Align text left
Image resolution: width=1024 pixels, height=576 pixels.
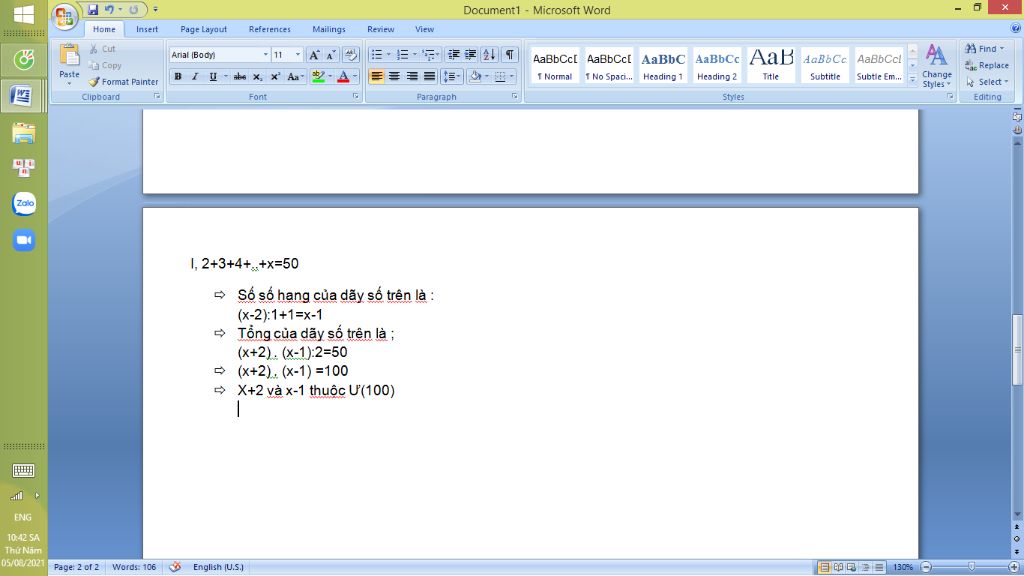coord(377,76)
